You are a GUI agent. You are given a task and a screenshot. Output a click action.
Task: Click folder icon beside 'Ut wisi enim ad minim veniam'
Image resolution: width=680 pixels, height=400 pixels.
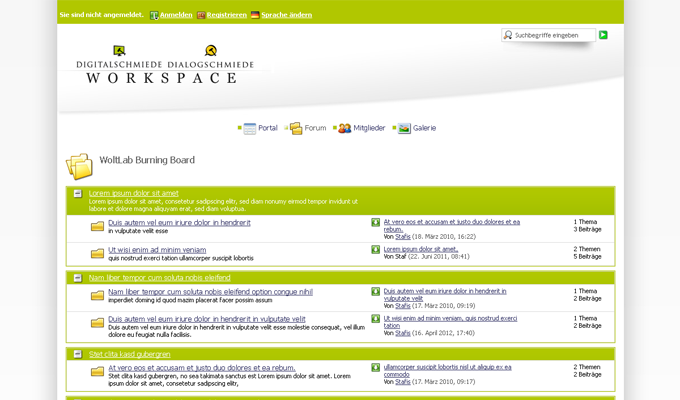pyautogui.click(x=97, y=253)
